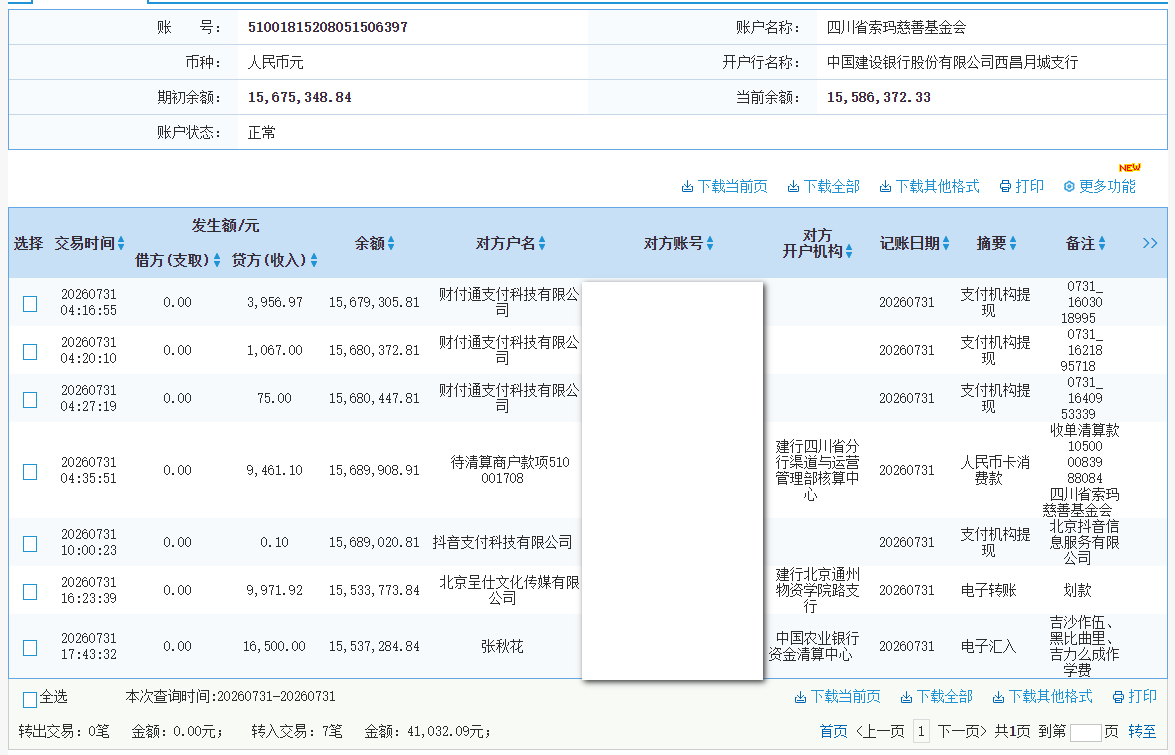Download current page from top toolbar

(x=725, y=187)
